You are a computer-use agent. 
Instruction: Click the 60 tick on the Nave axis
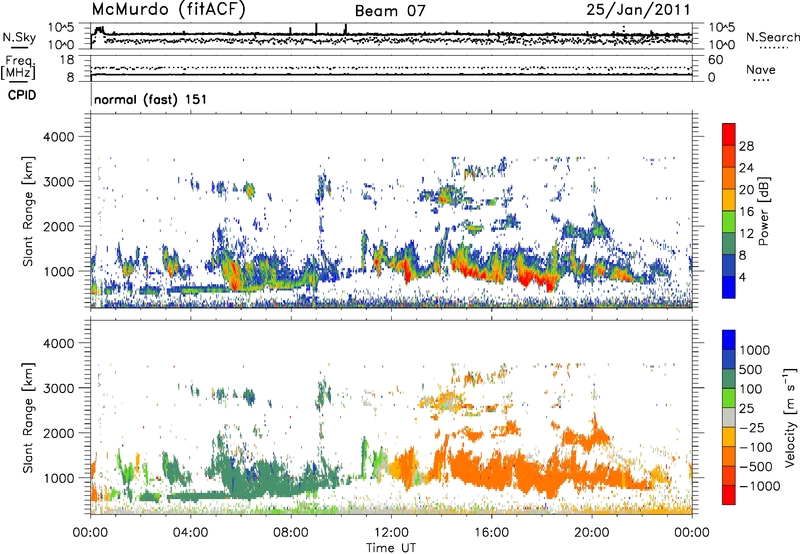715,60
